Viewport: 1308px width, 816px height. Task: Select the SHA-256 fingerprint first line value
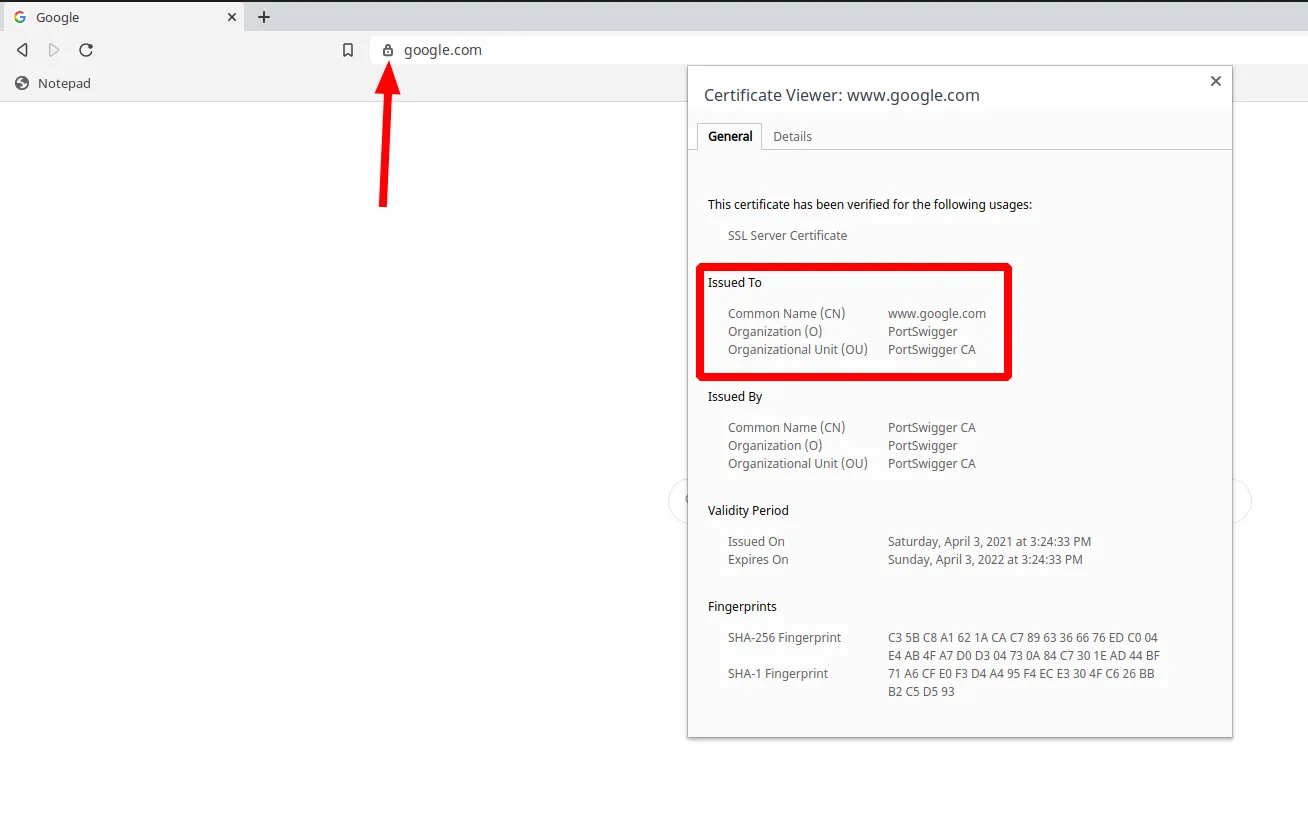coord(1023,637)
